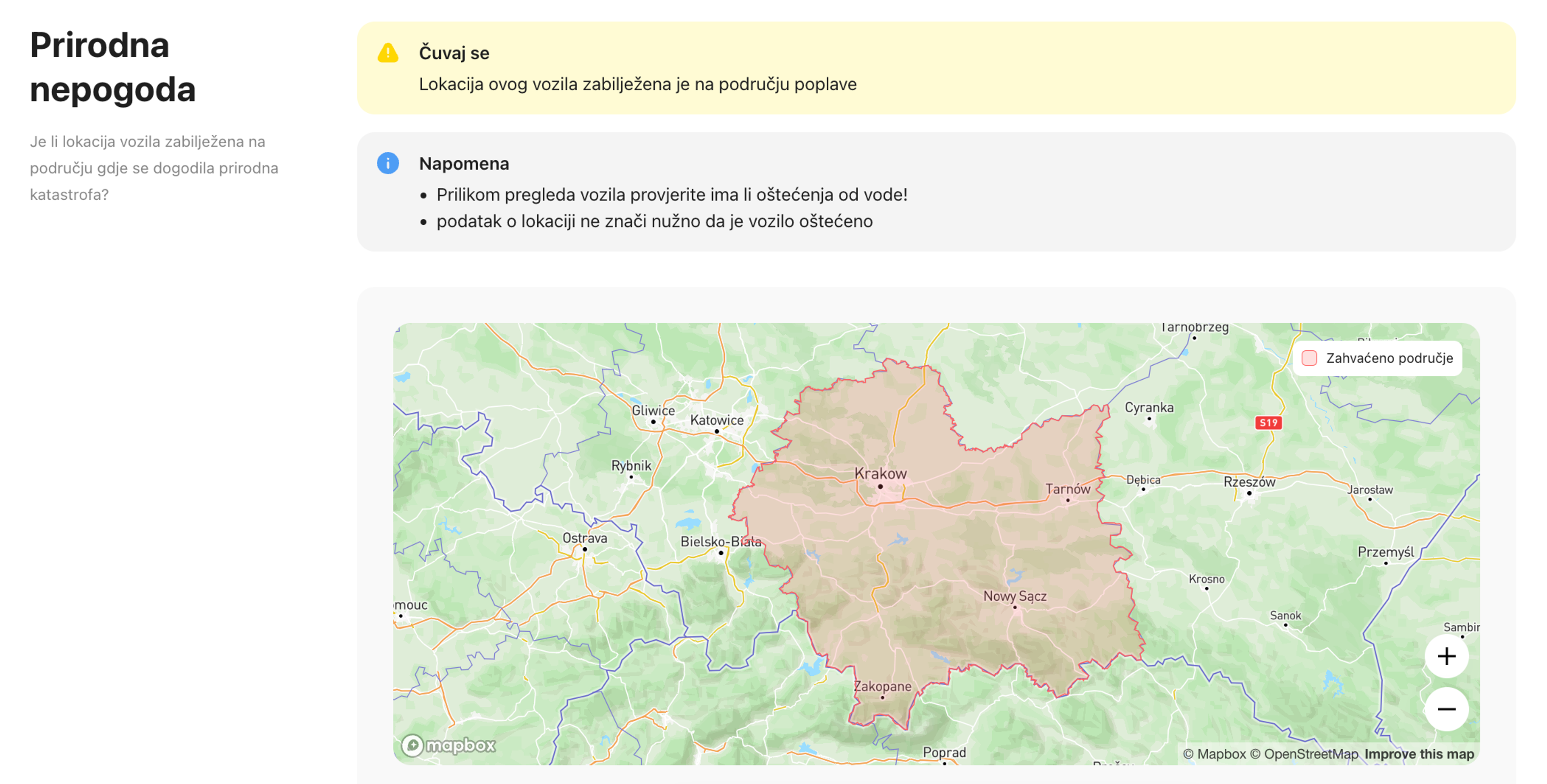This screenshot has width=1547, height=784.
Task: Click the yellow warning triangle icon
Action: tap(388, 53)
